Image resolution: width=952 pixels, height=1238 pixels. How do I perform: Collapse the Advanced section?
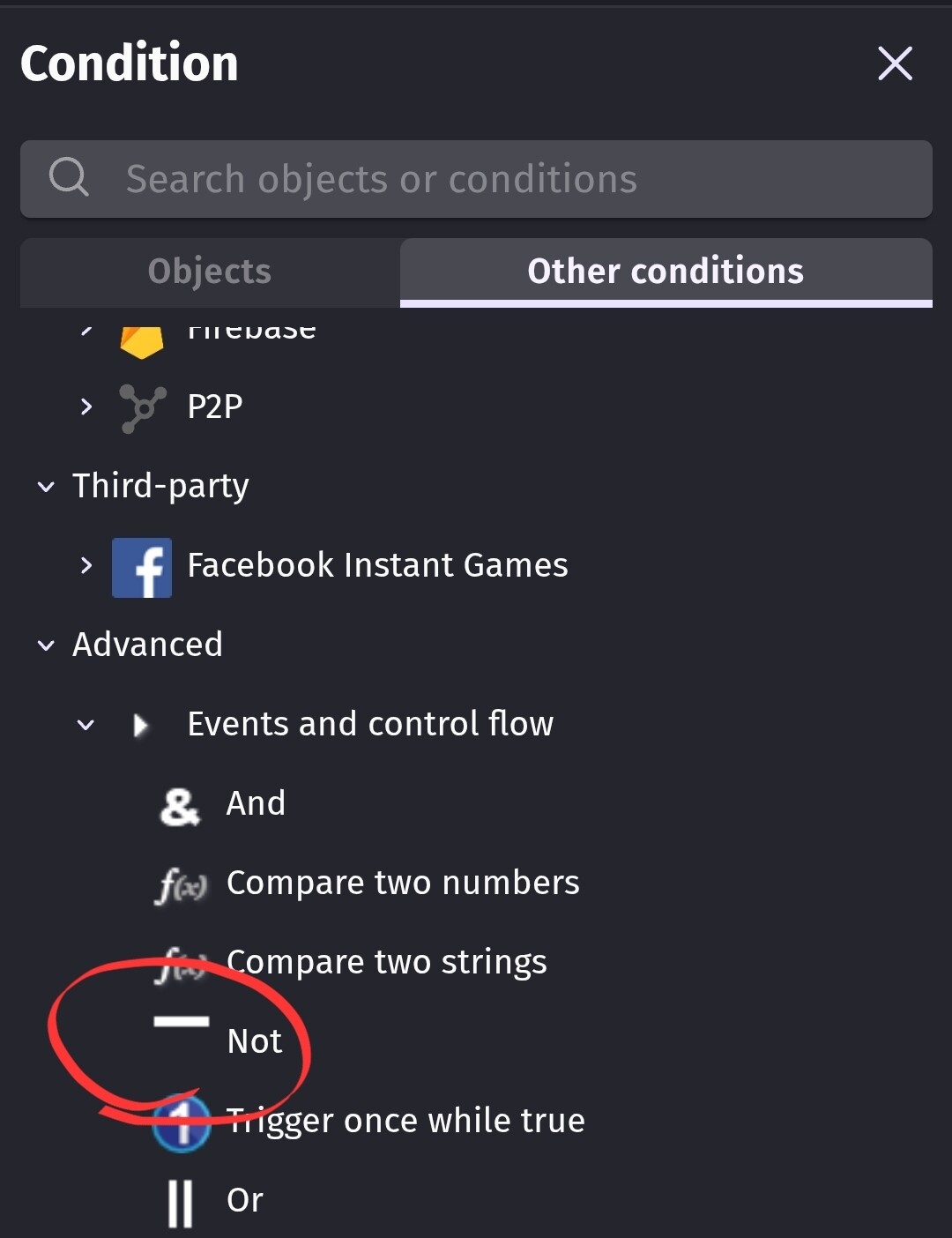pos(46,645)
